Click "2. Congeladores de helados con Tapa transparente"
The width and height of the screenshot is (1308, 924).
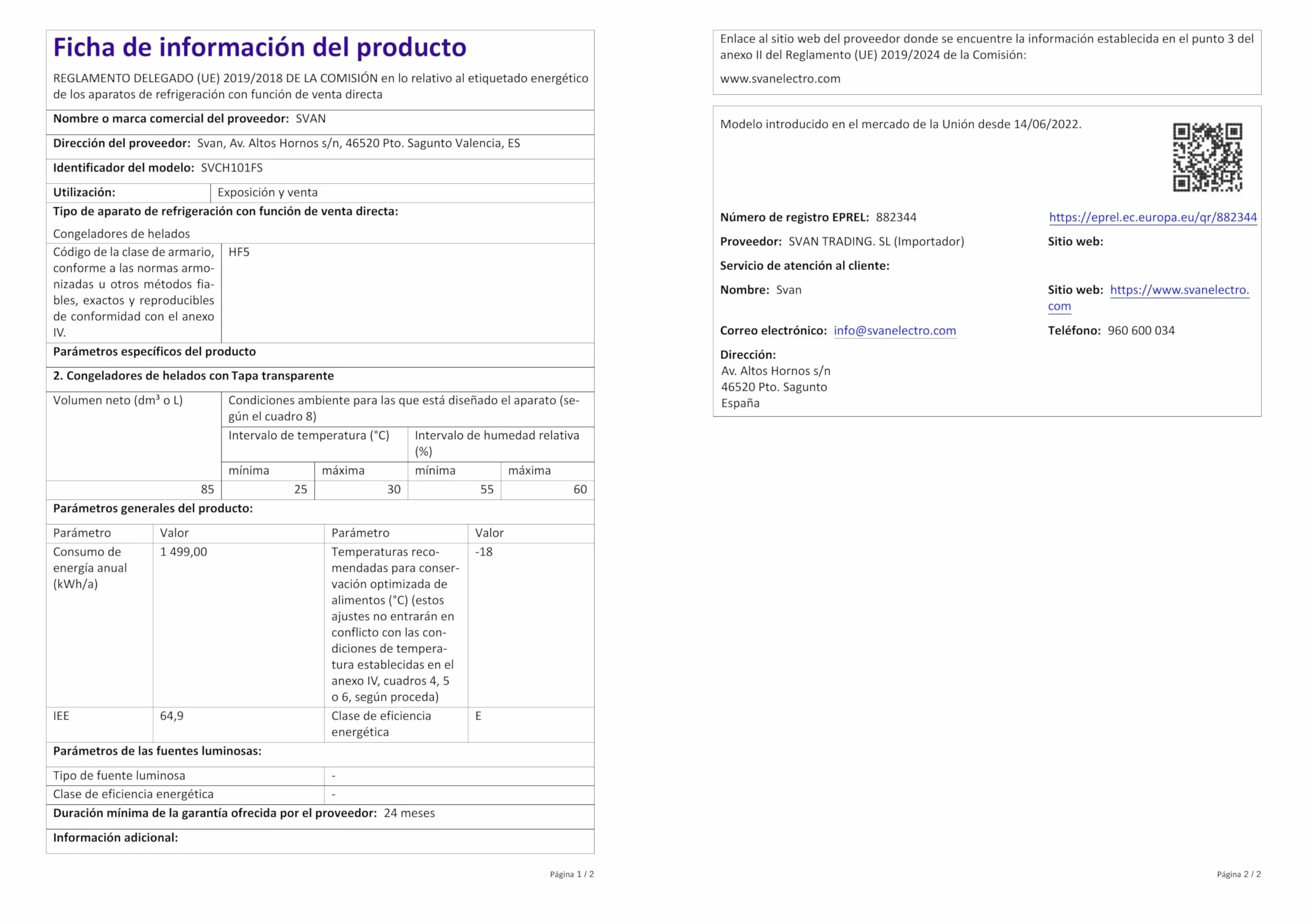tap(193, 376)
